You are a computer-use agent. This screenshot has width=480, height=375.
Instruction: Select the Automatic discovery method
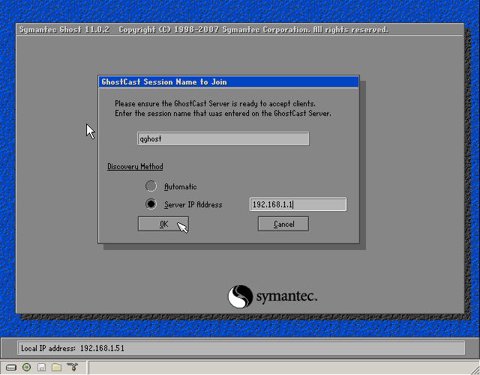[151, 186]
